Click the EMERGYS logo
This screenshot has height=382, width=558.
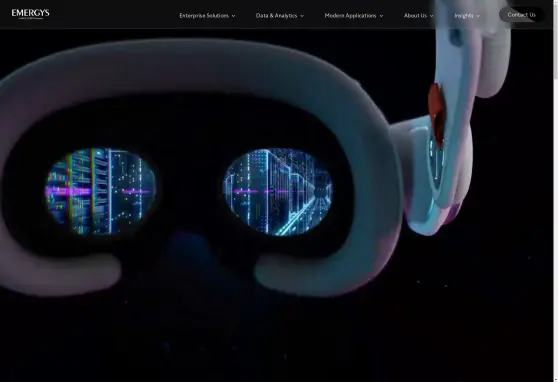pyautogui.click(x=30, y=14)
